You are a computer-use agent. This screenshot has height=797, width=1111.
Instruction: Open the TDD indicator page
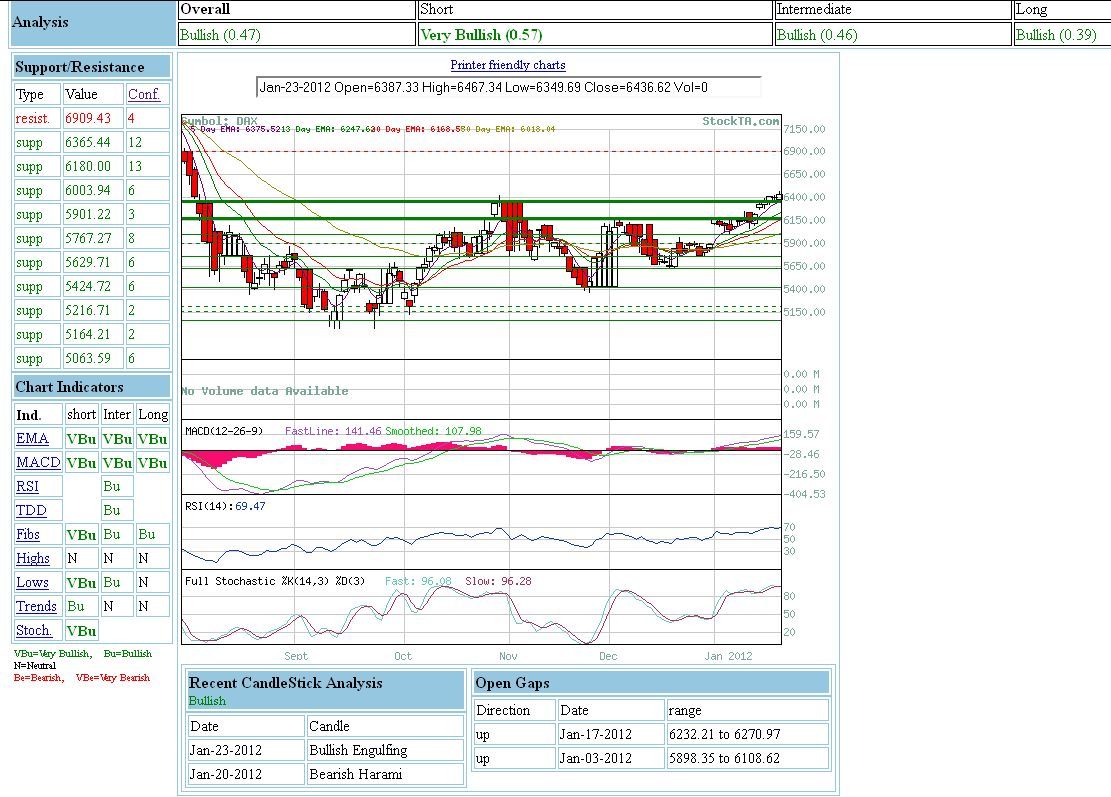(x=30, y=510)
